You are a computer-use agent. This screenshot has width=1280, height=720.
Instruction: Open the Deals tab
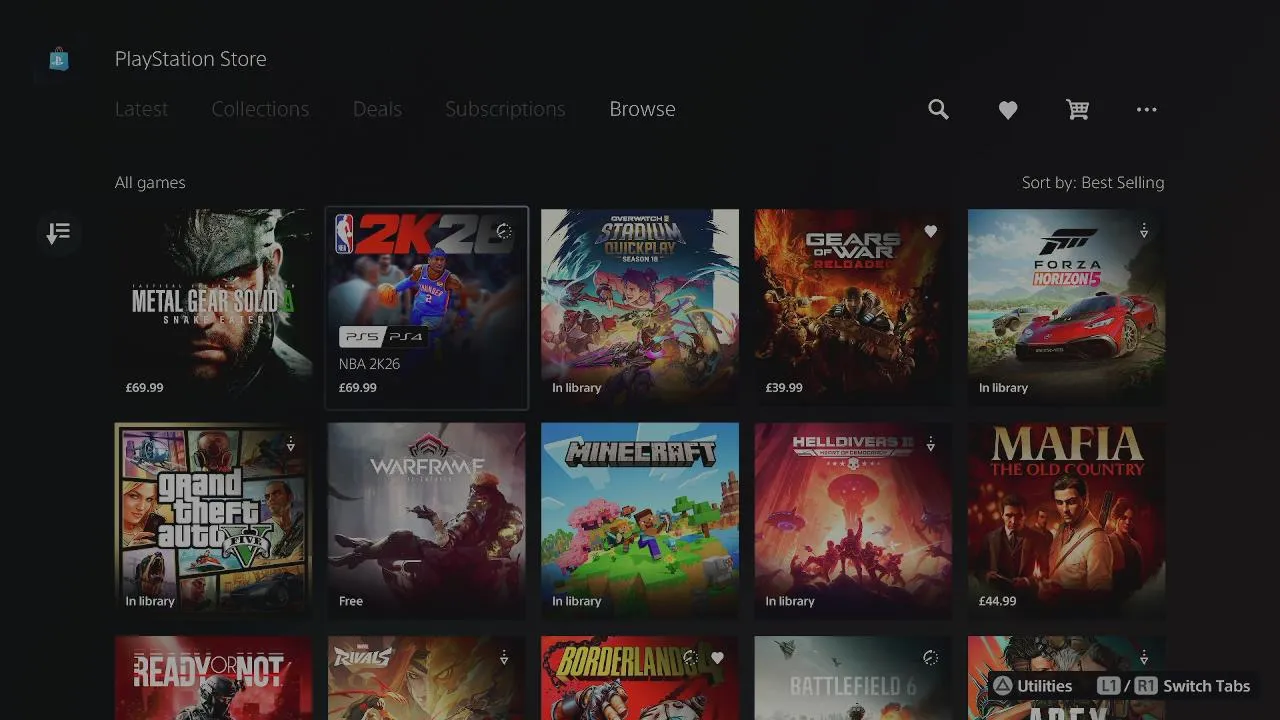(x=377, y=109)
